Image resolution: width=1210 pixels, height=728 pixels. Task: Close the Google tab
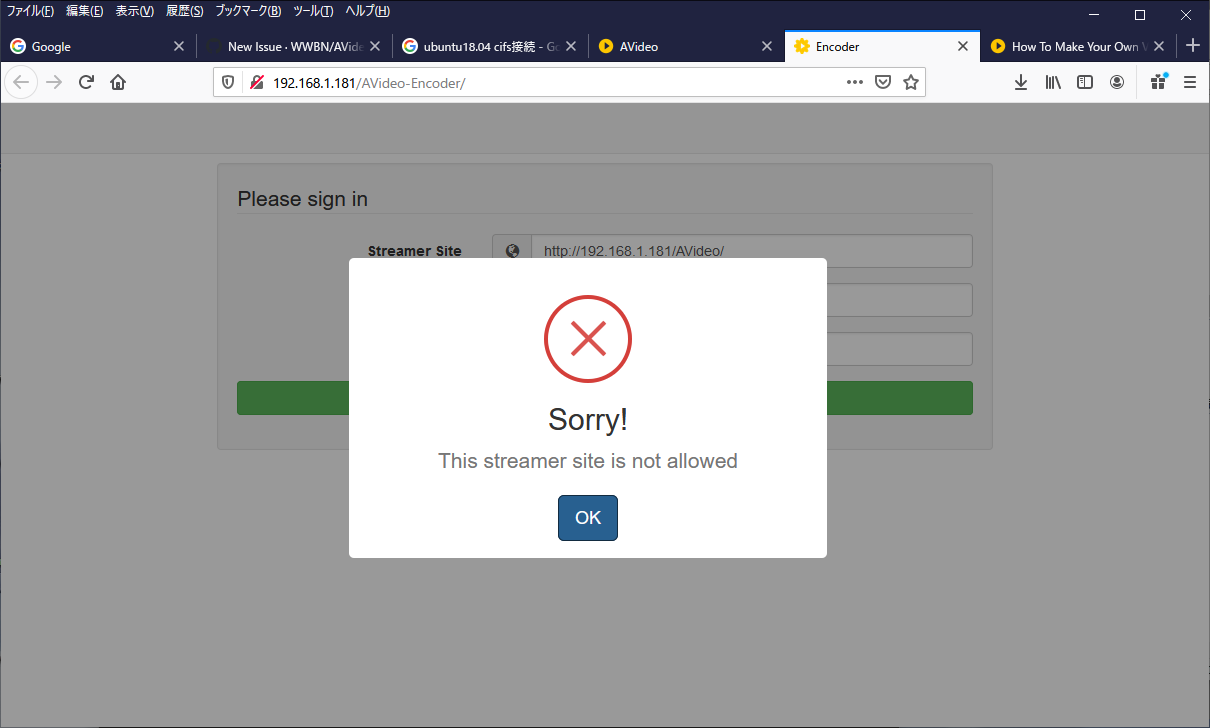coord(179,46)
